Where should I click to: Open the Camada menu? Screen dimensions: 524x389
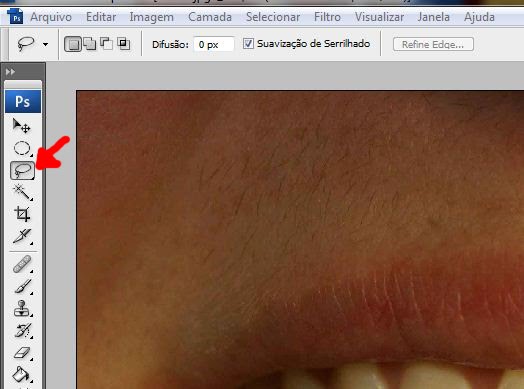coord(210,17)
